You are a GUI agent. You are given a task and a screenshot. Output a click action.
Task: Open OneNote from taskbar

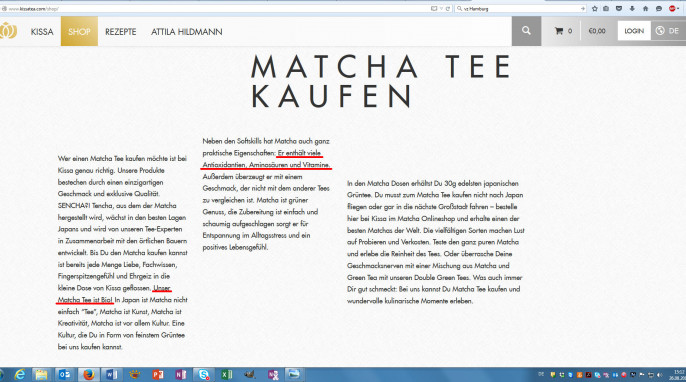[x=181, y=375]
